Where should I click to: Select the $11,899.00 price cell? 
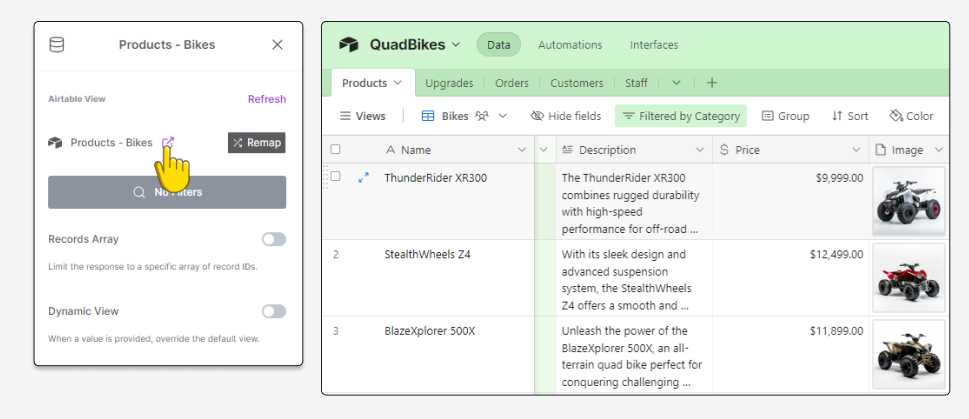click(791, 355)
